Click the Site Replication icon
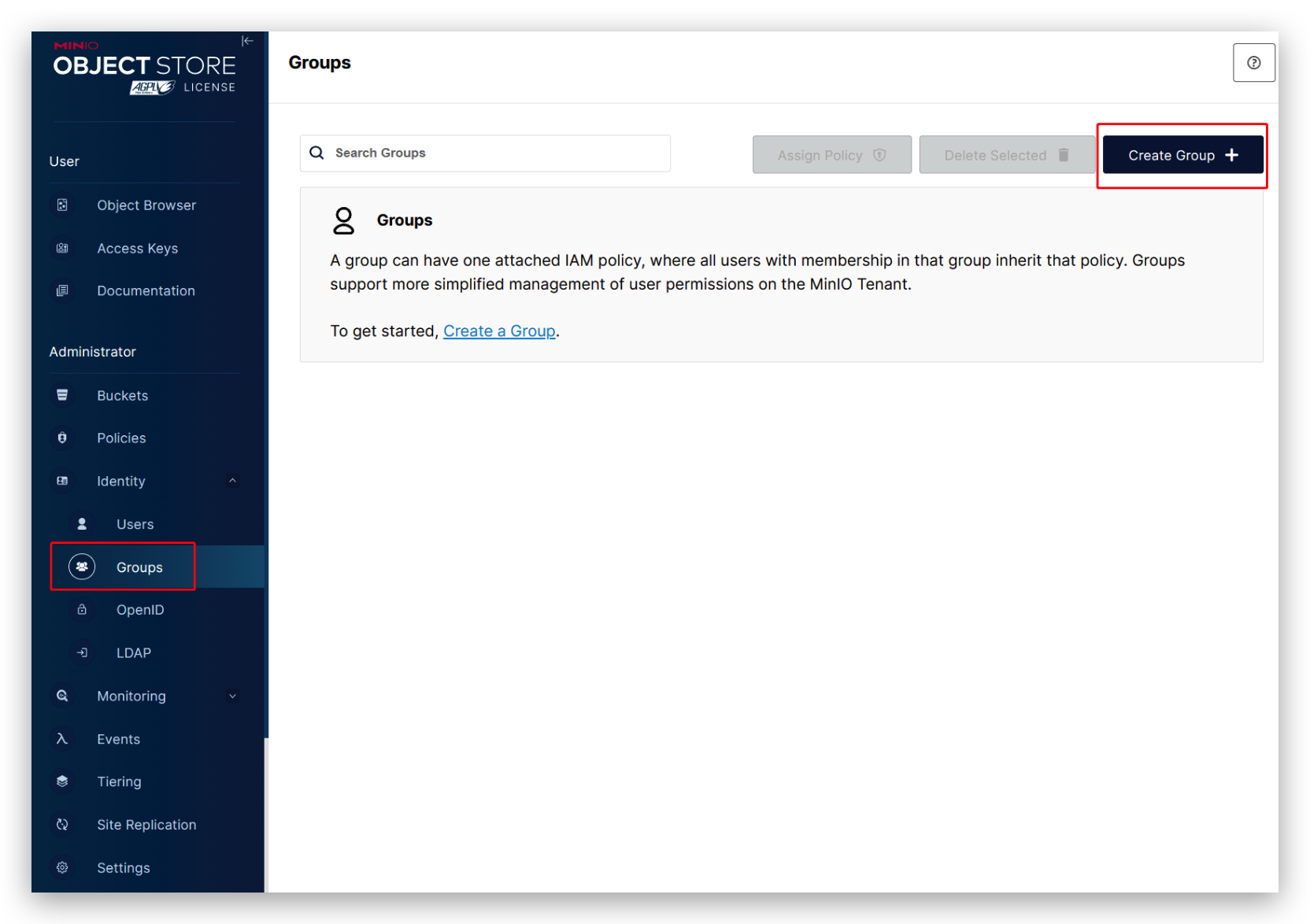The height and width of the screenshot is (924, 1310). 62,825
